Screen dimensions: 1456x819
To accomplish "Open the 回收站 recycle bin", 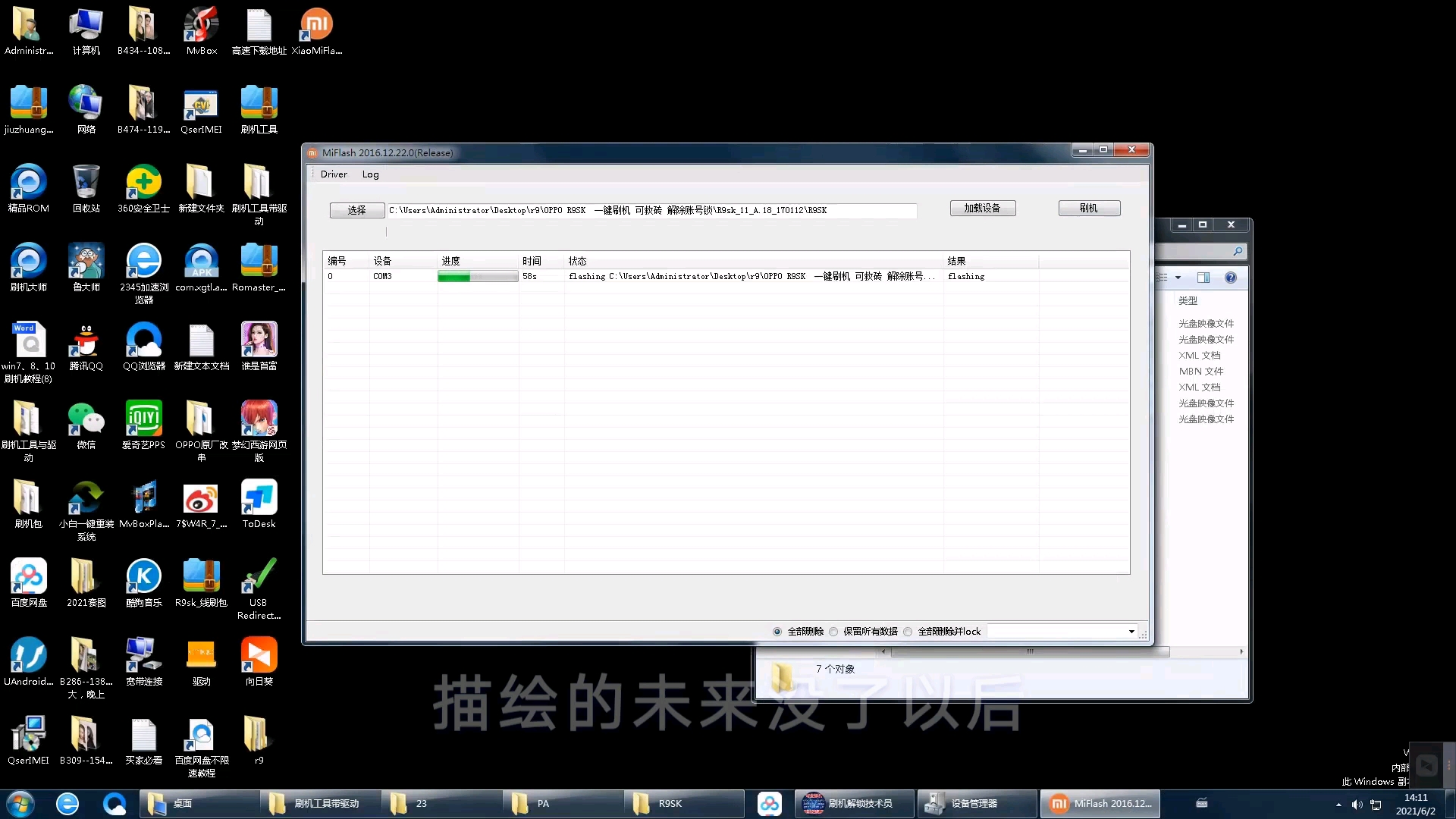I will [x=86, y=190].
